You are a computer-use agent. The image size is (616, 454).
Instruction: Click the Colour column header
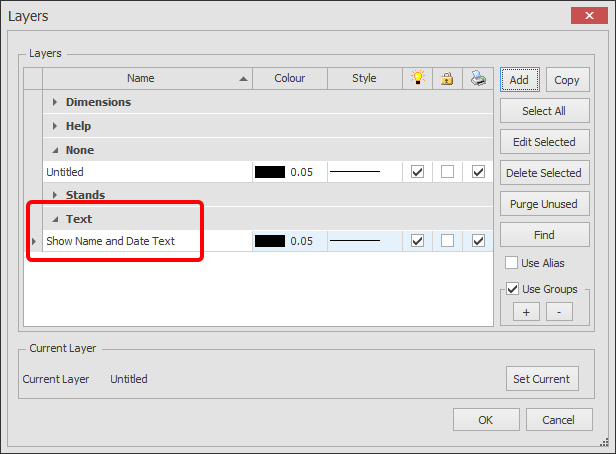point(290,78)
